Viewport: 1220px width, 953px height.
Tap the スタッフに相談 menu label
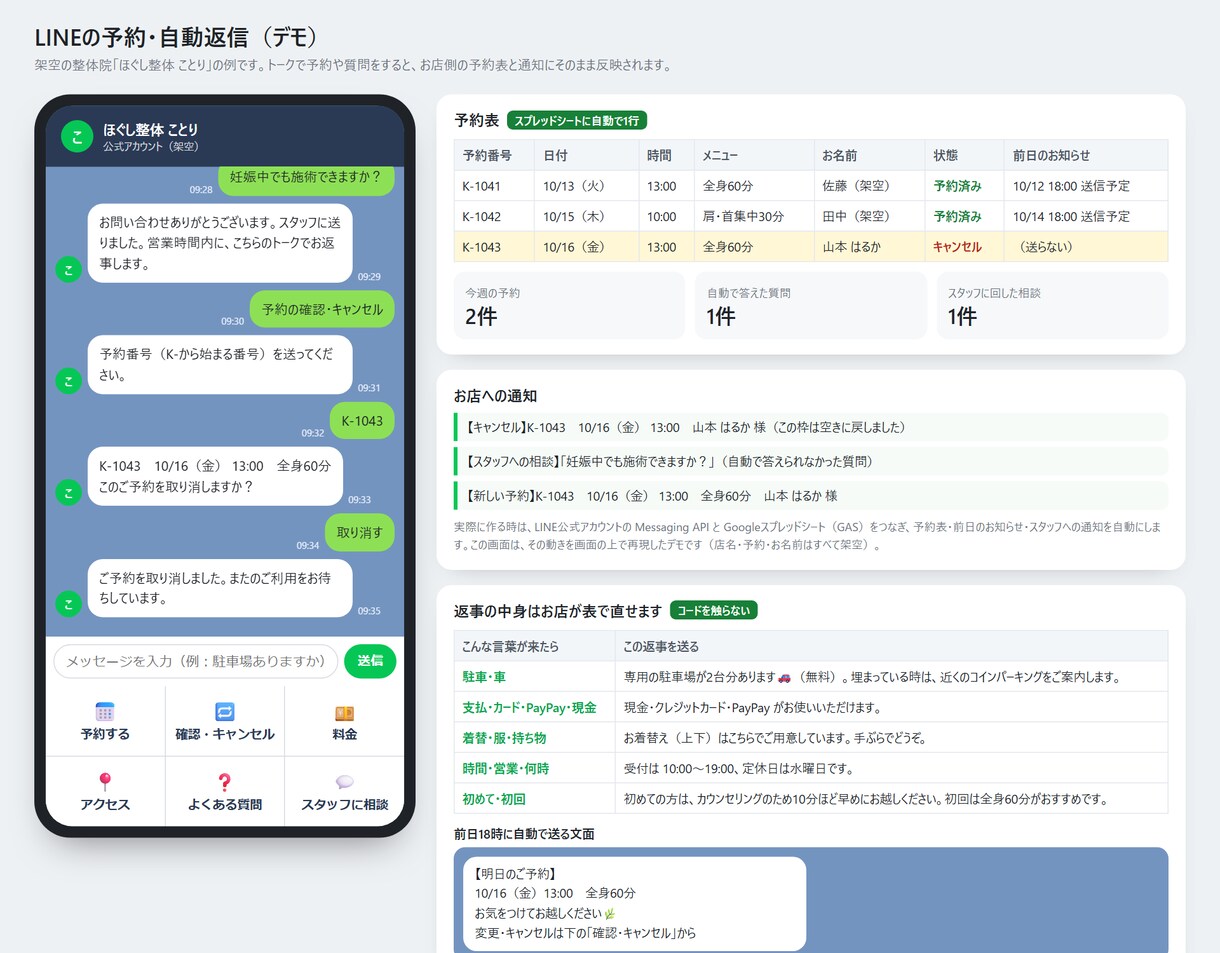(345, 804)
